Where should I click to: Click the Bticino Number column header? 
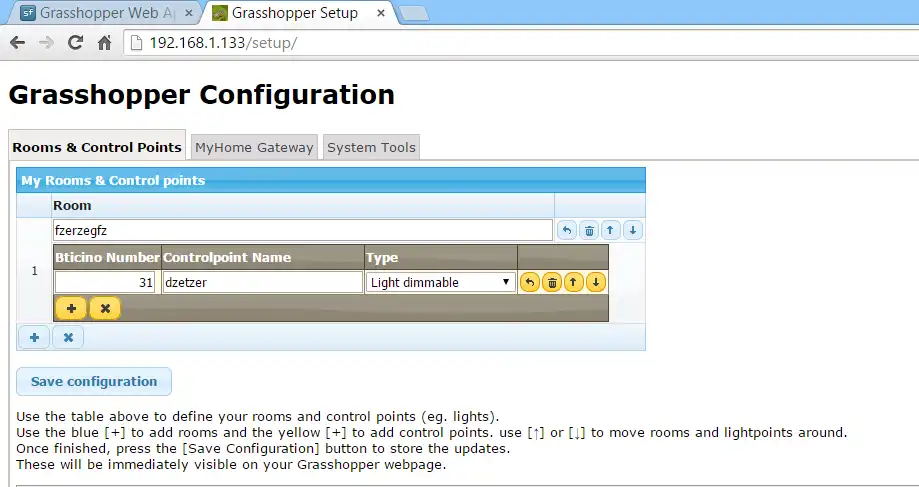[x=107, y=257]
